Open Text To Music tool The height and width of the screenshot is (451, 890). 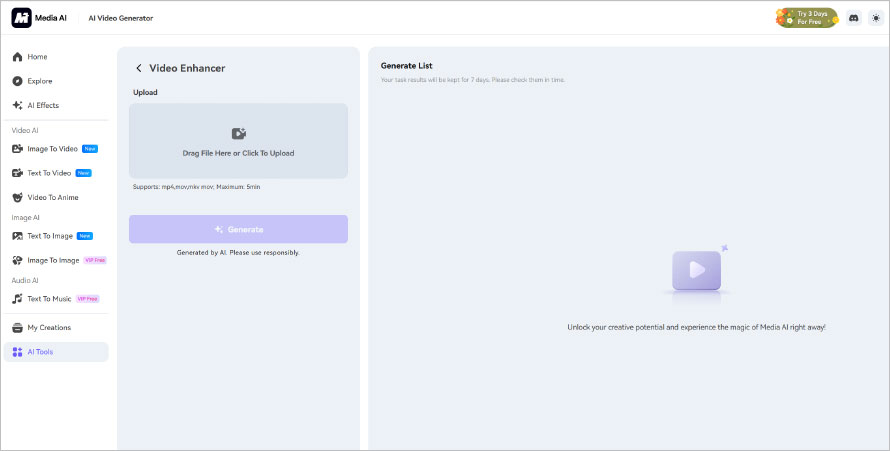tap(48, 299)
